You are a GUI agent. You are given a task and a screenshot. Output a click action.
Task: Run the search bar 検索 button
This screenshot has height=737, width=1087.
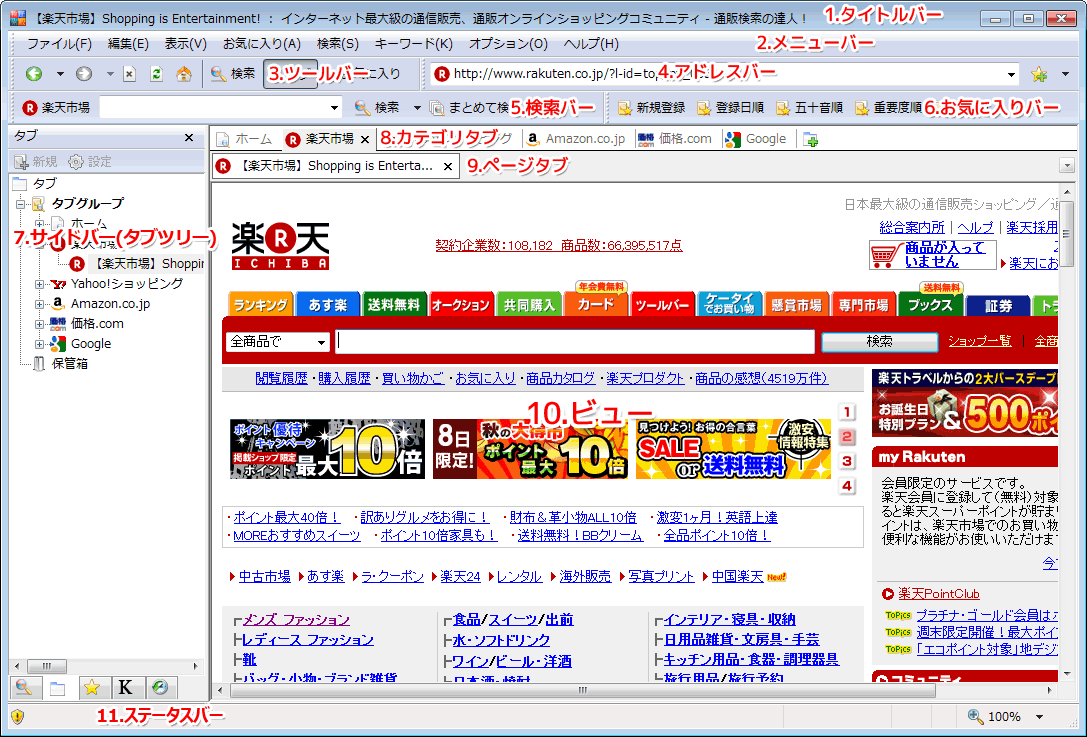point(377,107)
